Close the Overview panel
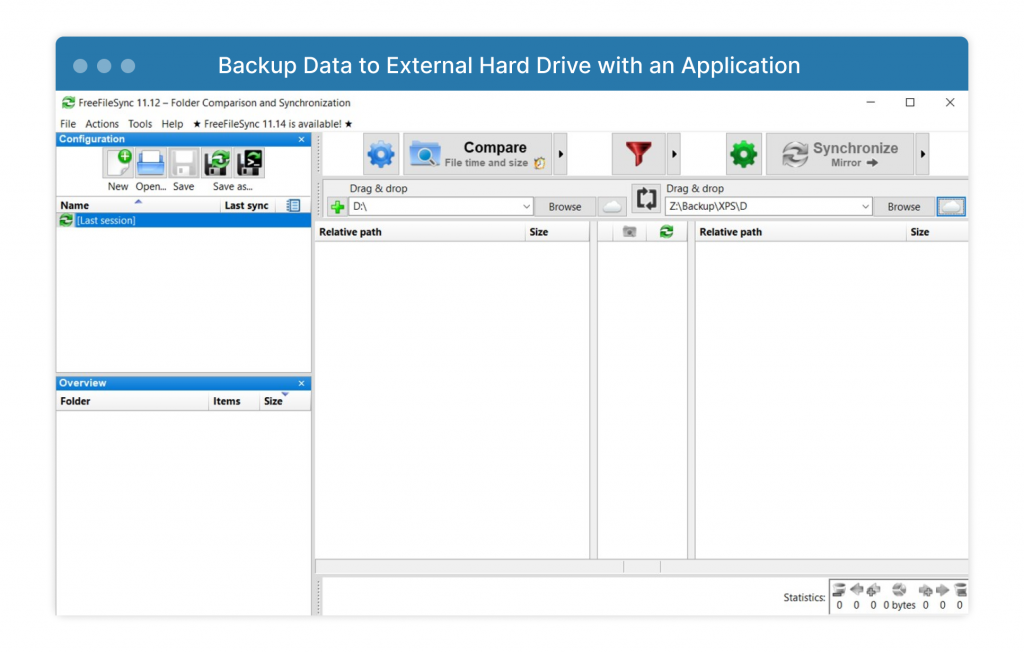1024x652 pixels. (x=301, y=383)
